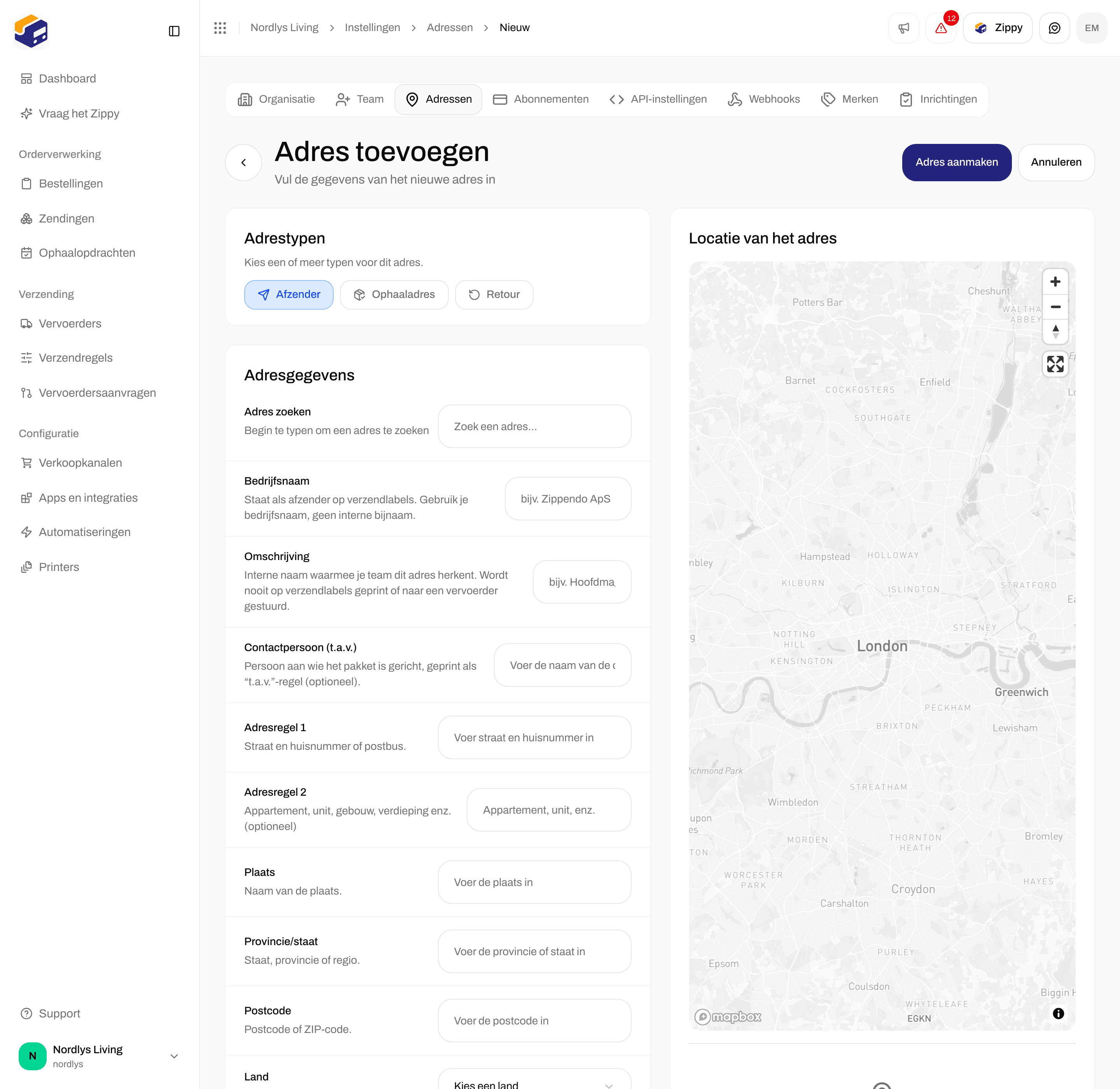Screen dimensions: 1120x1089
Task: Toggle map fullscreen mode
Action: [1055, 364]
